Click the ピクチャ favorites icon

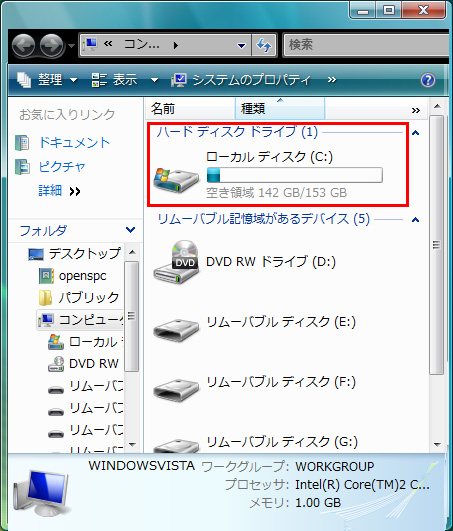pyautogui.click(x=22, y=167)
